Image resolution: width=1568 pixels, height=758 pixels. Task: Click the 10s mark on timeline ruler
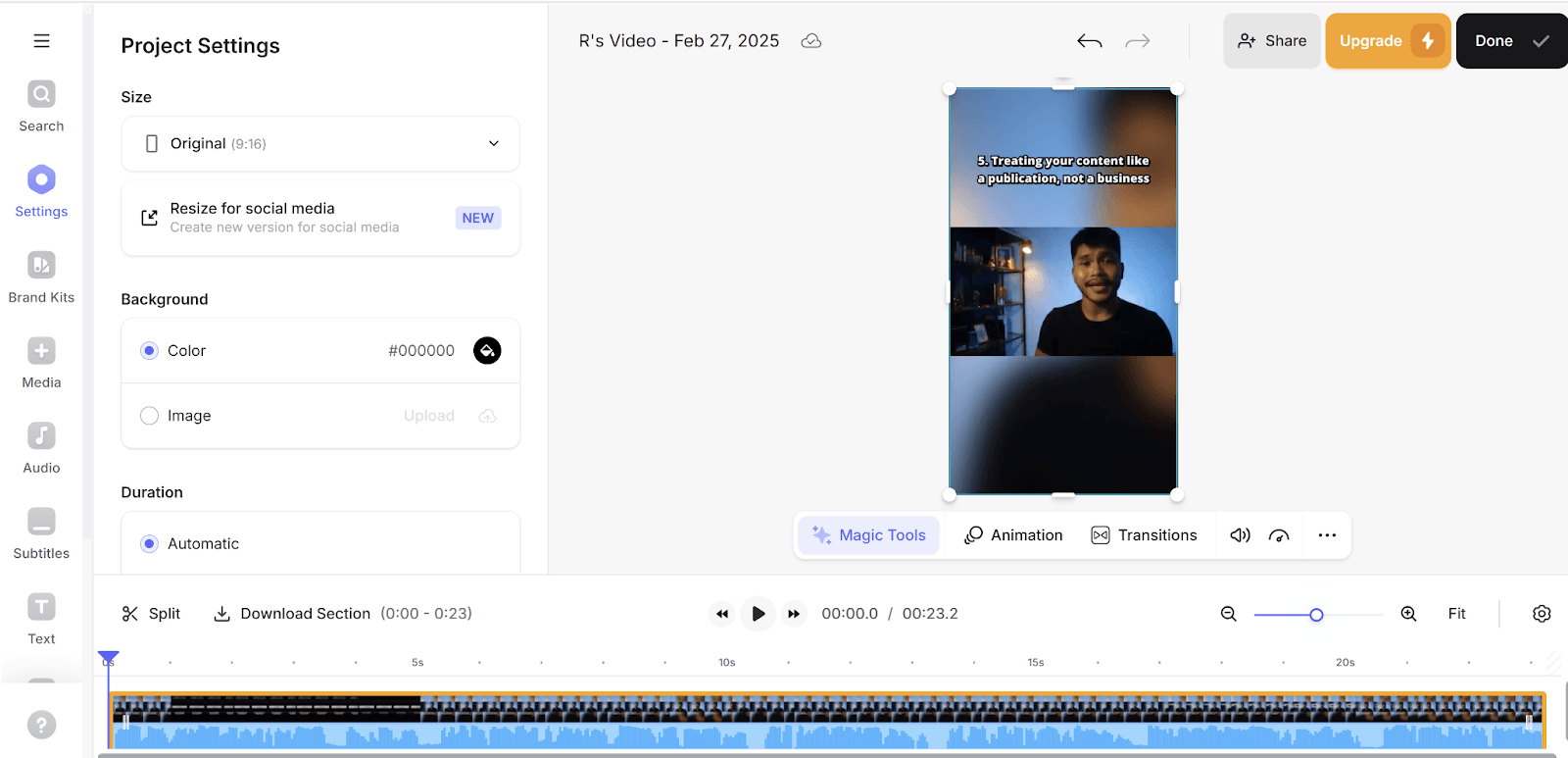[x=726, y=663]
